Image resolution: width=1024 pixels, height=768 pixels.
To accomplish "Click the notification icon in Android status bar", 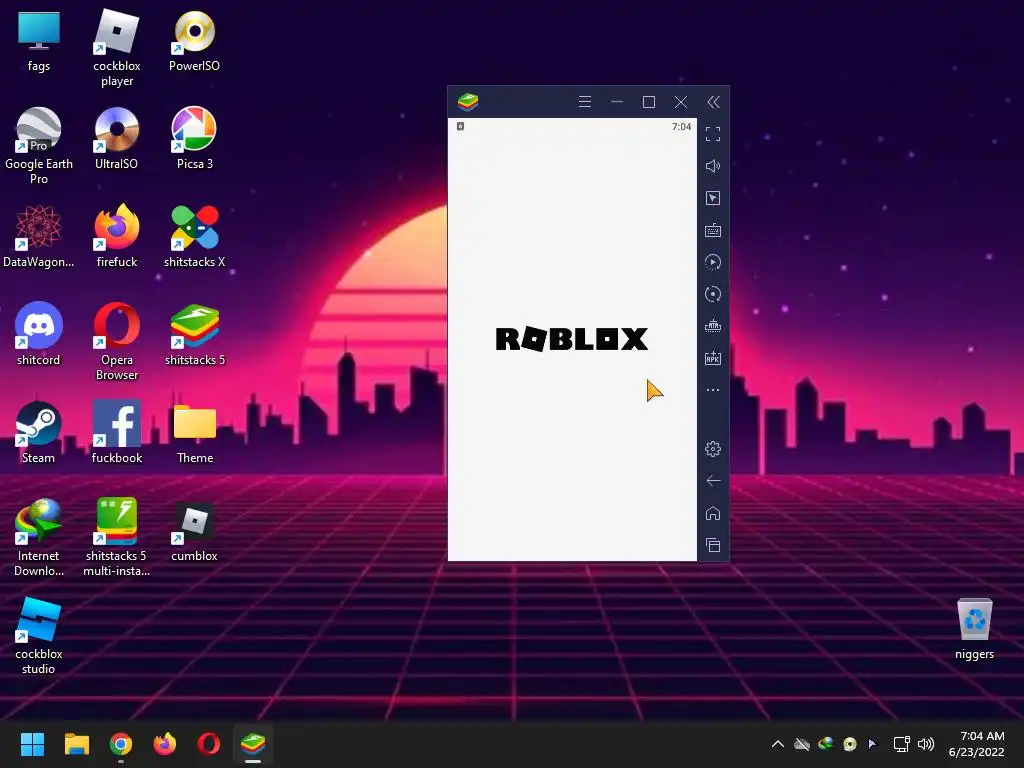I will coord(460,126).
